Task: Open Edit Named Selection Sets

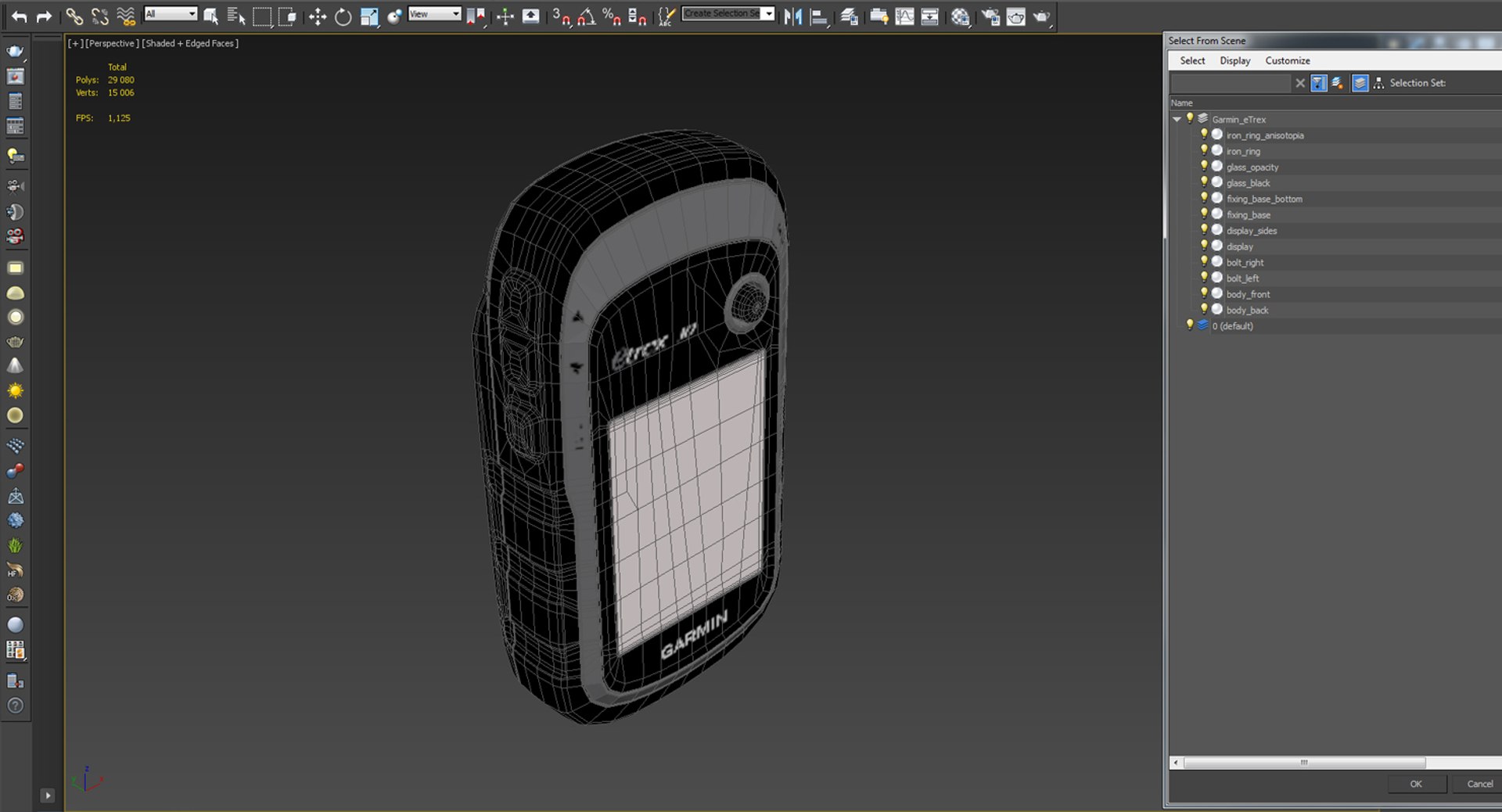Action: pos(667,16)
